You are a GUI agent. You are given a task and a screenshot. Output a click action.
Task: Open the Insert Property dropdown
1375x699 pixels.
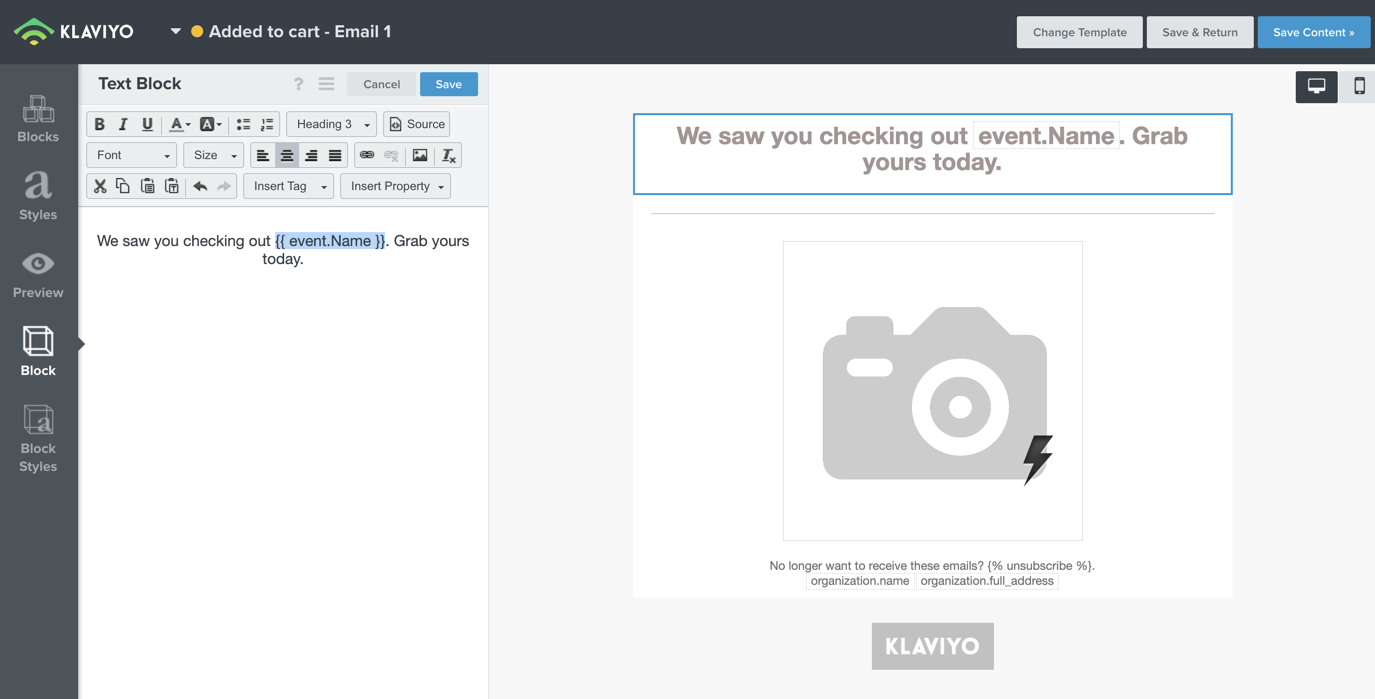tap(396, 186)
